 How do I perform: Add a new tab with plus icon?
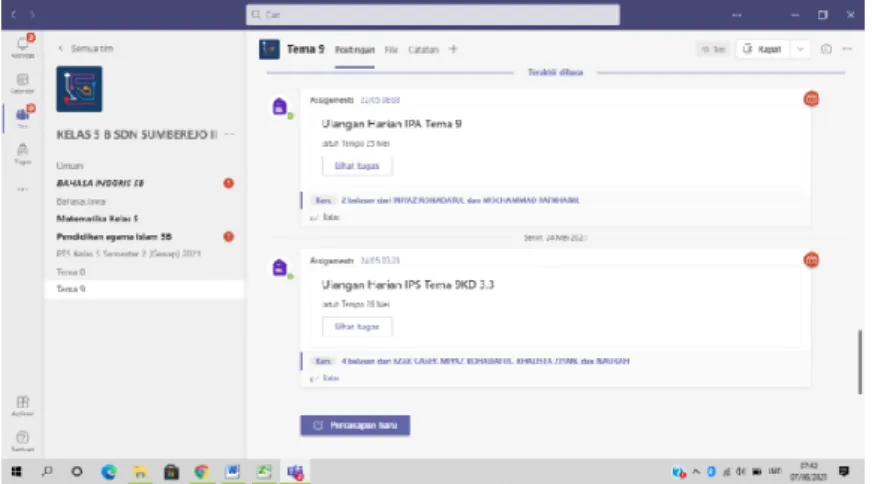pyautogui.click(x=453, y=49)
